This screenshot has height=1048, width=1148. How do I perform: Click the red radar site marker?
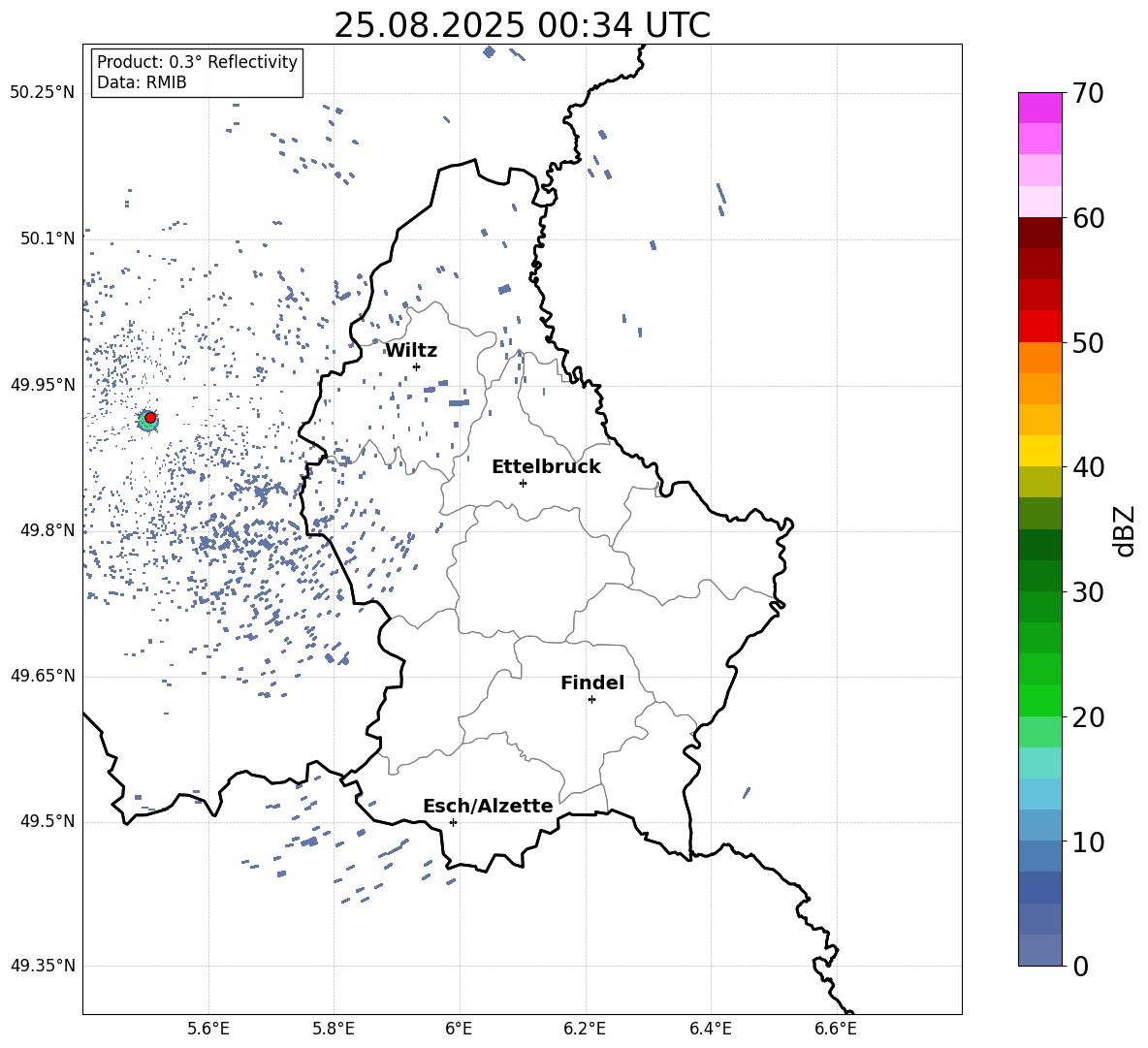coord(150,418)
